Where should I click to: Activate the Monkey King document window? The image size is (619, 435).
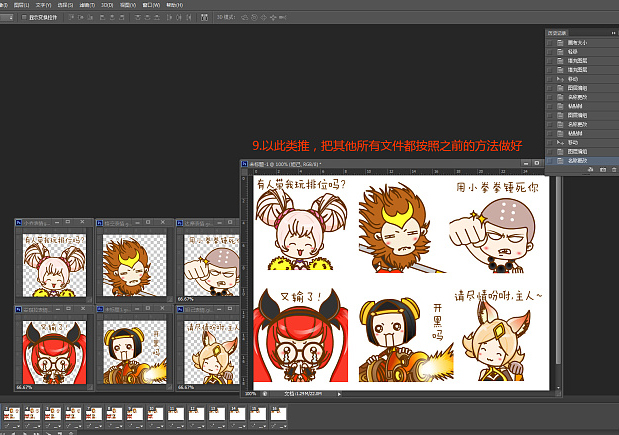click(x=134, y=261)
